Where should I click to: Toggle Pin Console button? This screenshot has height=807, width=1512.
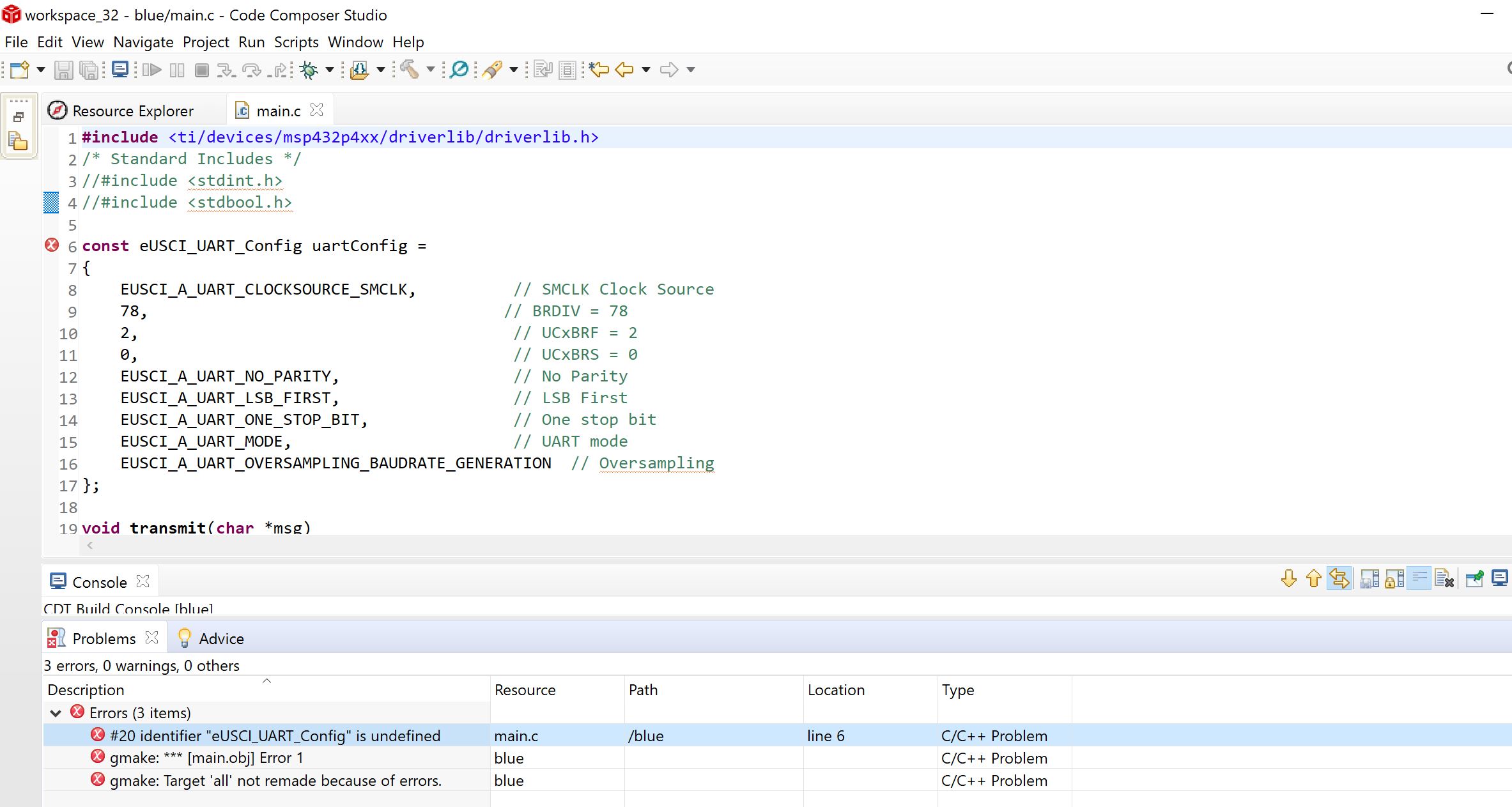point(1475,580)
